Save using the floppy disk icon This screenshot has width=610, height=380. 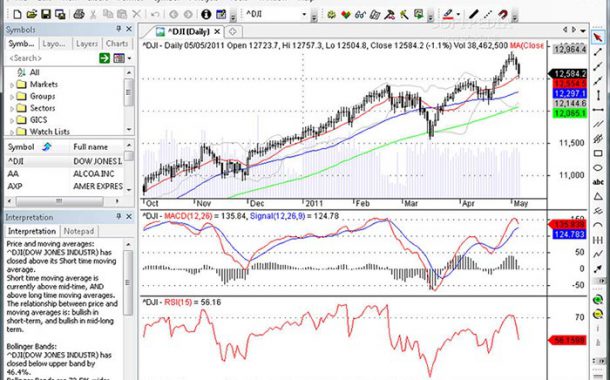pos(46,15)
